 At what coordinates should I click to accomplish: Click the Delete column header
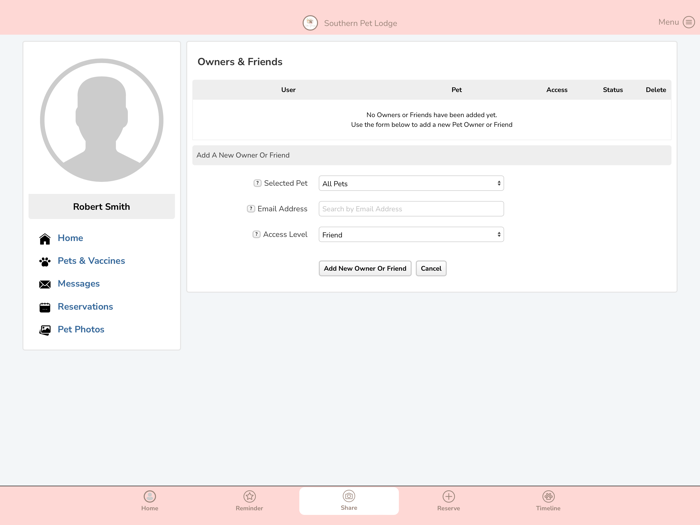(656, 90)
